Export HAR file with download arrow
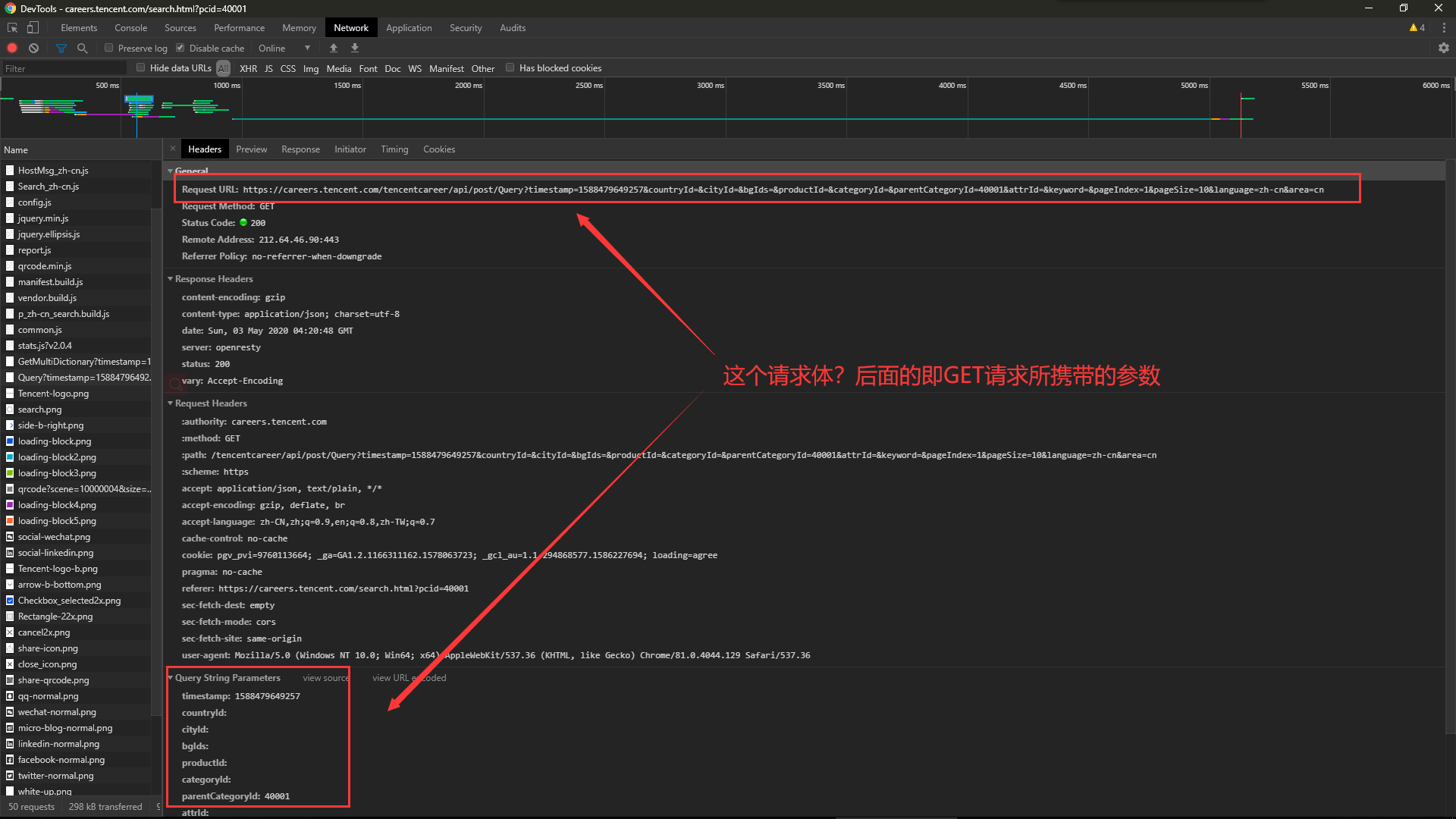The height and width of the screenshot is (819, 1456). (x=354, y=48)
